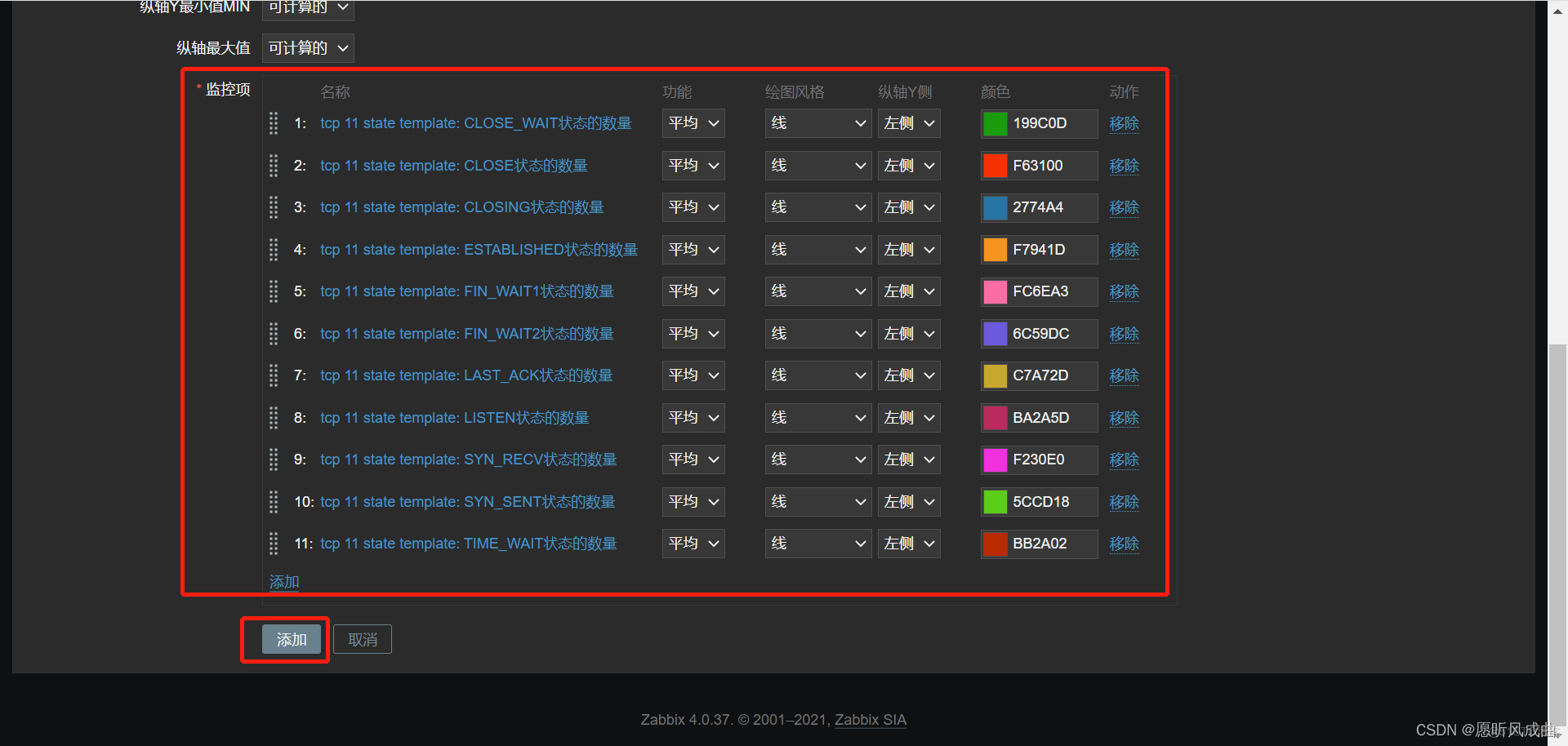The width and height of the screenshot is (1568, 746).
Task: Remove CLOSE_WAIT item via 移除
Action: pyautogui.click(x=1124, y=123)
